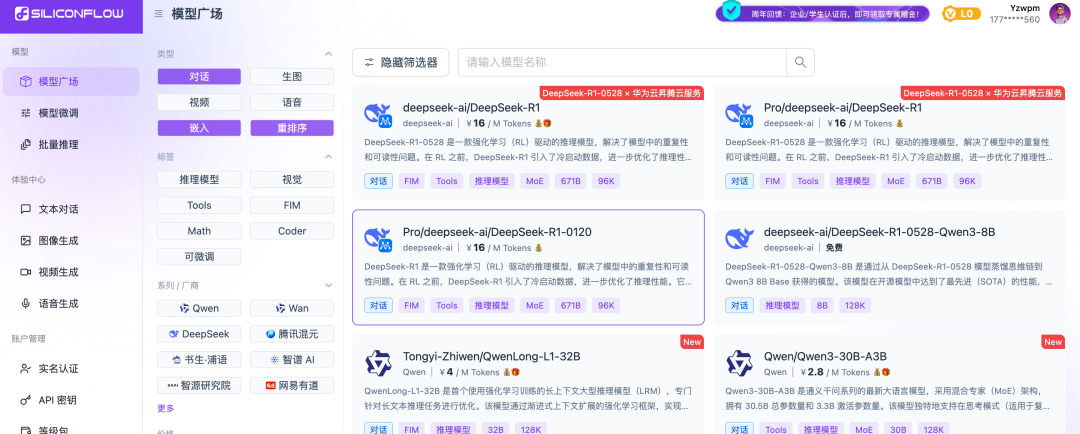Click the L0 level badge

962,13
